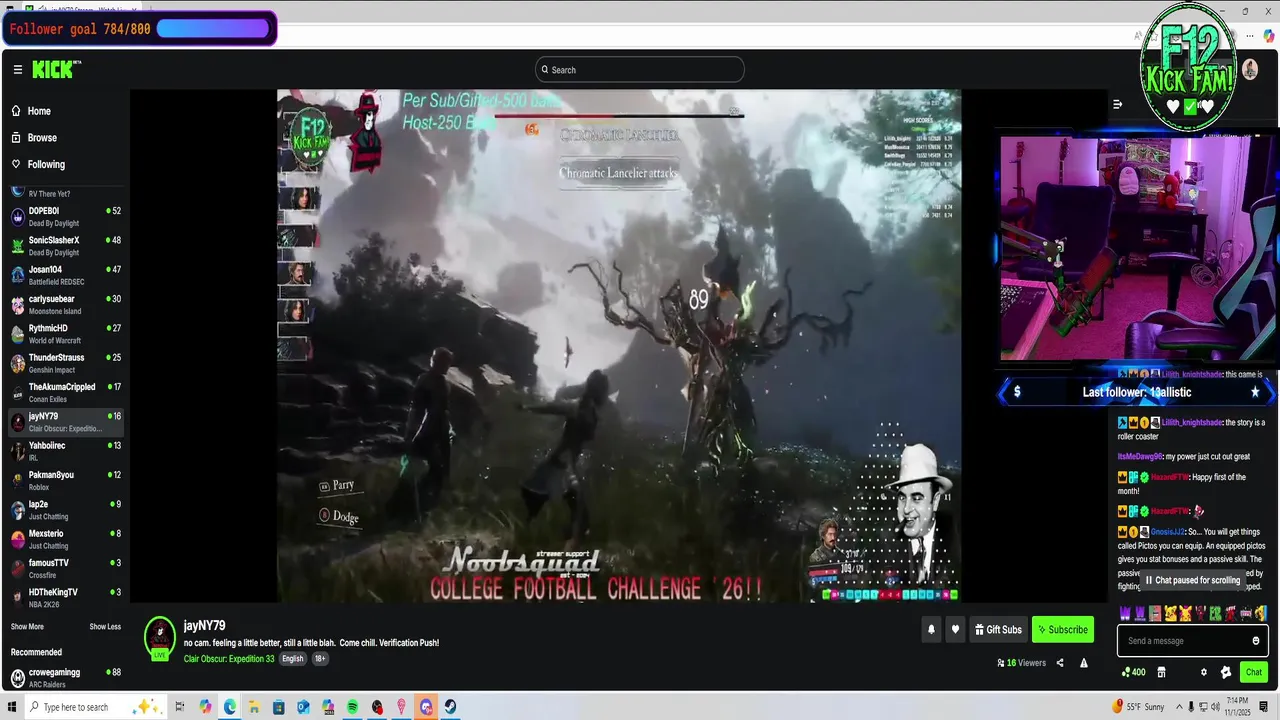
Task: Open File Explorer on the taskbar
Action: (254, 707)
